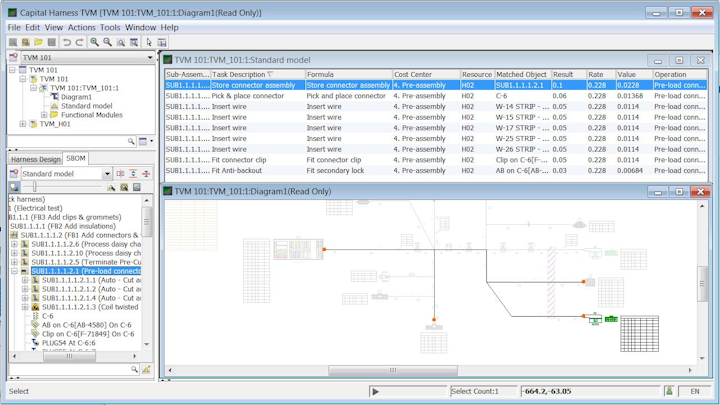The height and width of the screenshot is (405, 720).
Task: Click the green user icon in the status bar
Action: pos(669,391)
